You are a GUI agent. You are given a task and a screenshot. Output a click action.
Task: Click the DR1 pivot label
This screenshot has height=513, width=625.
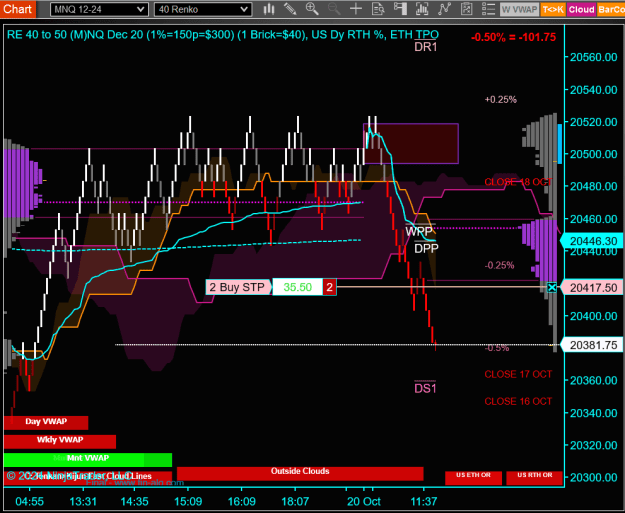pyautogui.click(x=425, y=47)
